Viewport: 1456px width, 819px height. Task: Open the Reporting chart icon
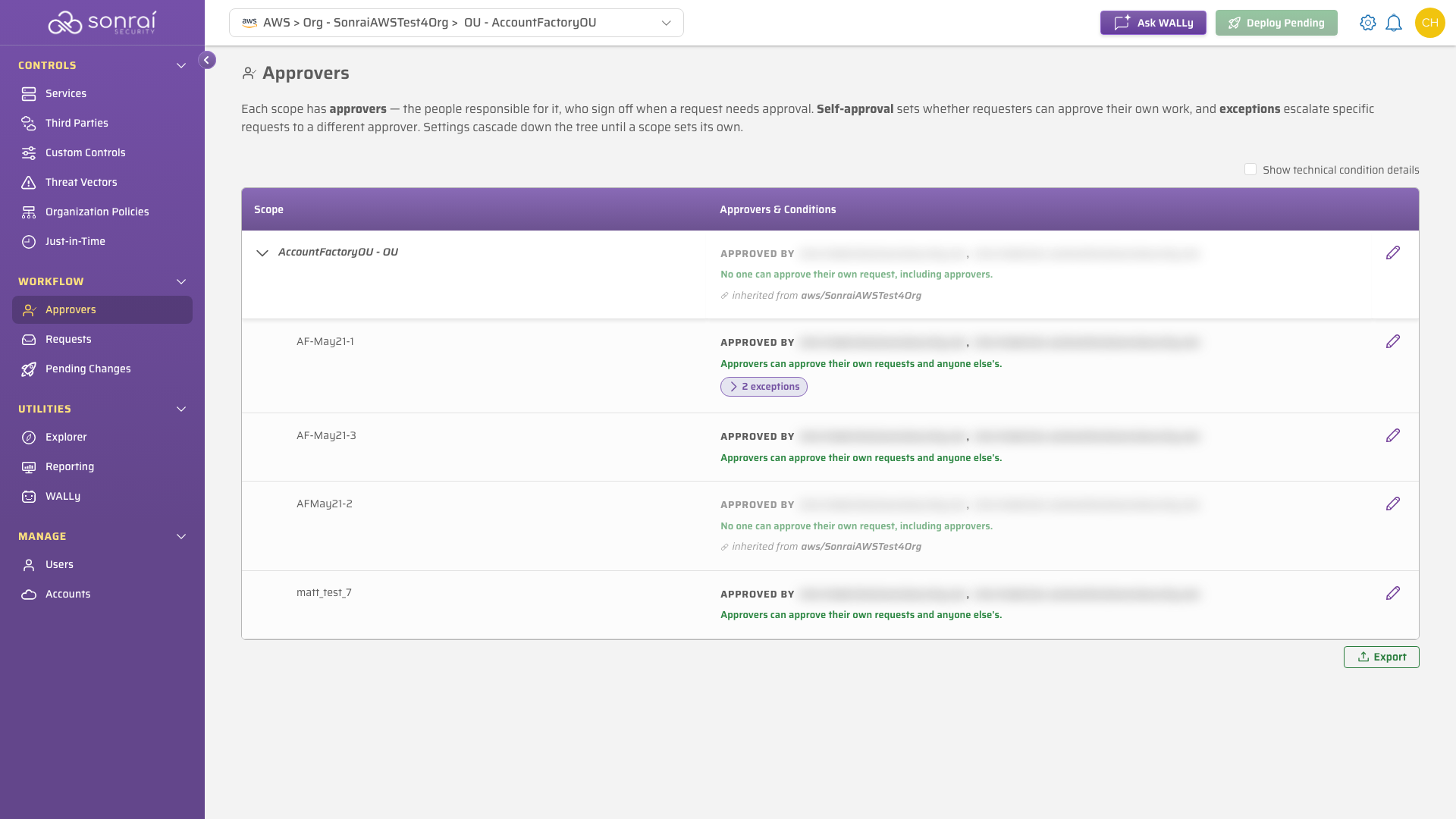[29, 466]
